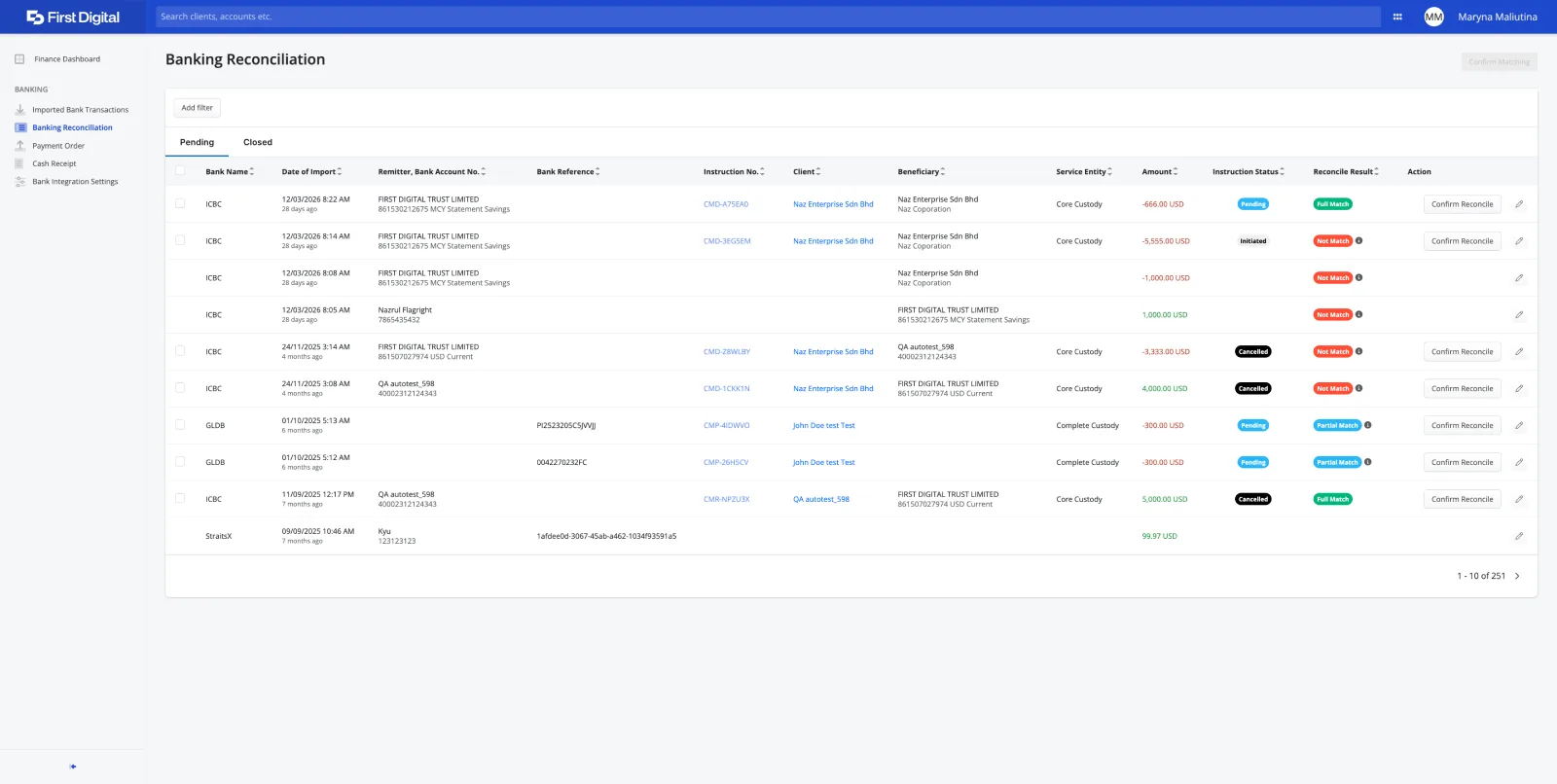The width and height of the screenshot is (1557, 784).
Task: Edit the CMD-A75EA0 row with pencil icon
Action: (x=1519, y=204)
